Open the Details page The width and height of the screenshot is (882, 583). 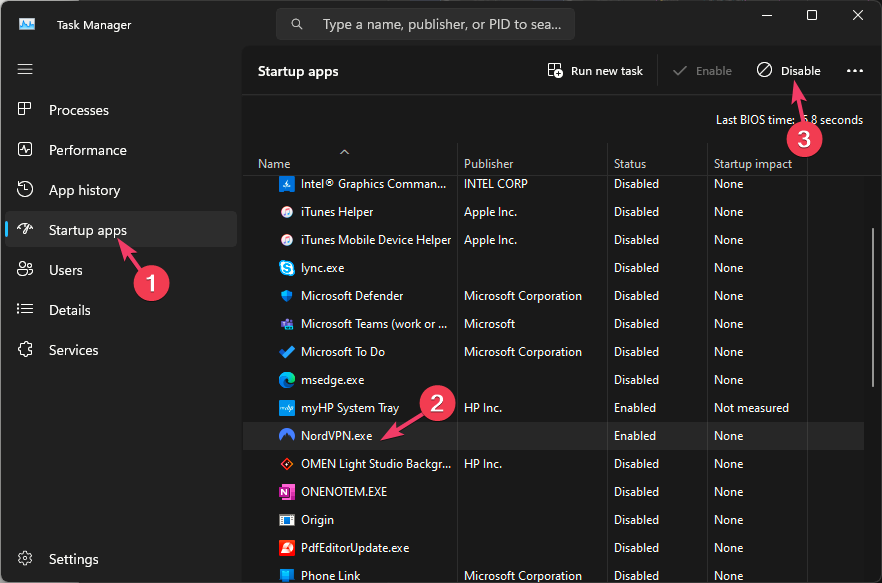click(121, 310)
